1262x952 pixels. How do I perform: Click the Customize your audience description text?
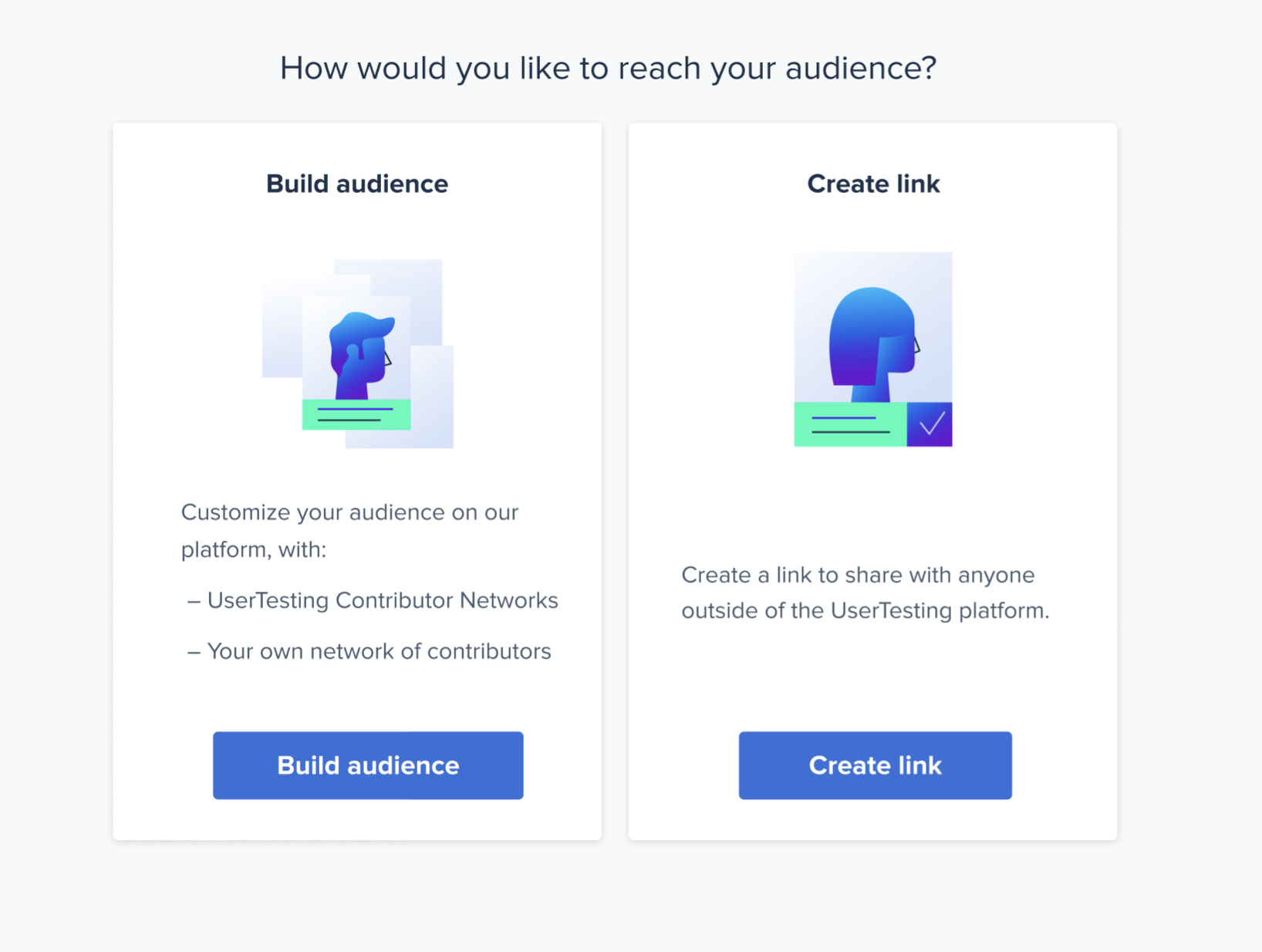click(x=349, y=531)
